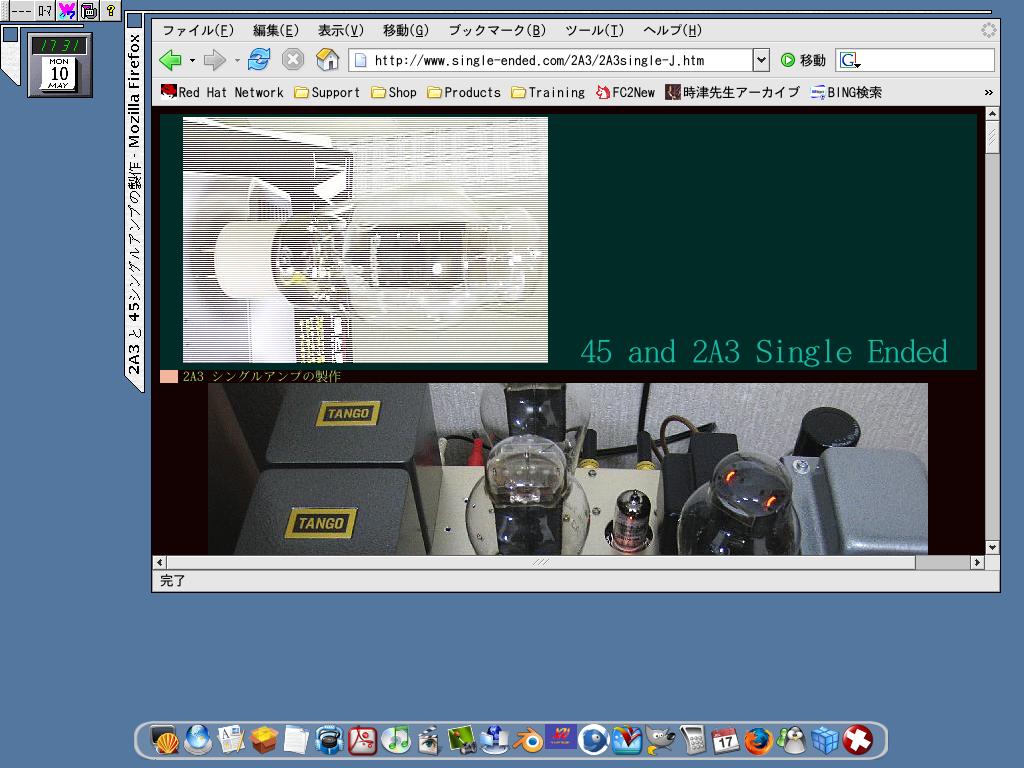Open the Red Hat Network bookmark

(222, 92)
